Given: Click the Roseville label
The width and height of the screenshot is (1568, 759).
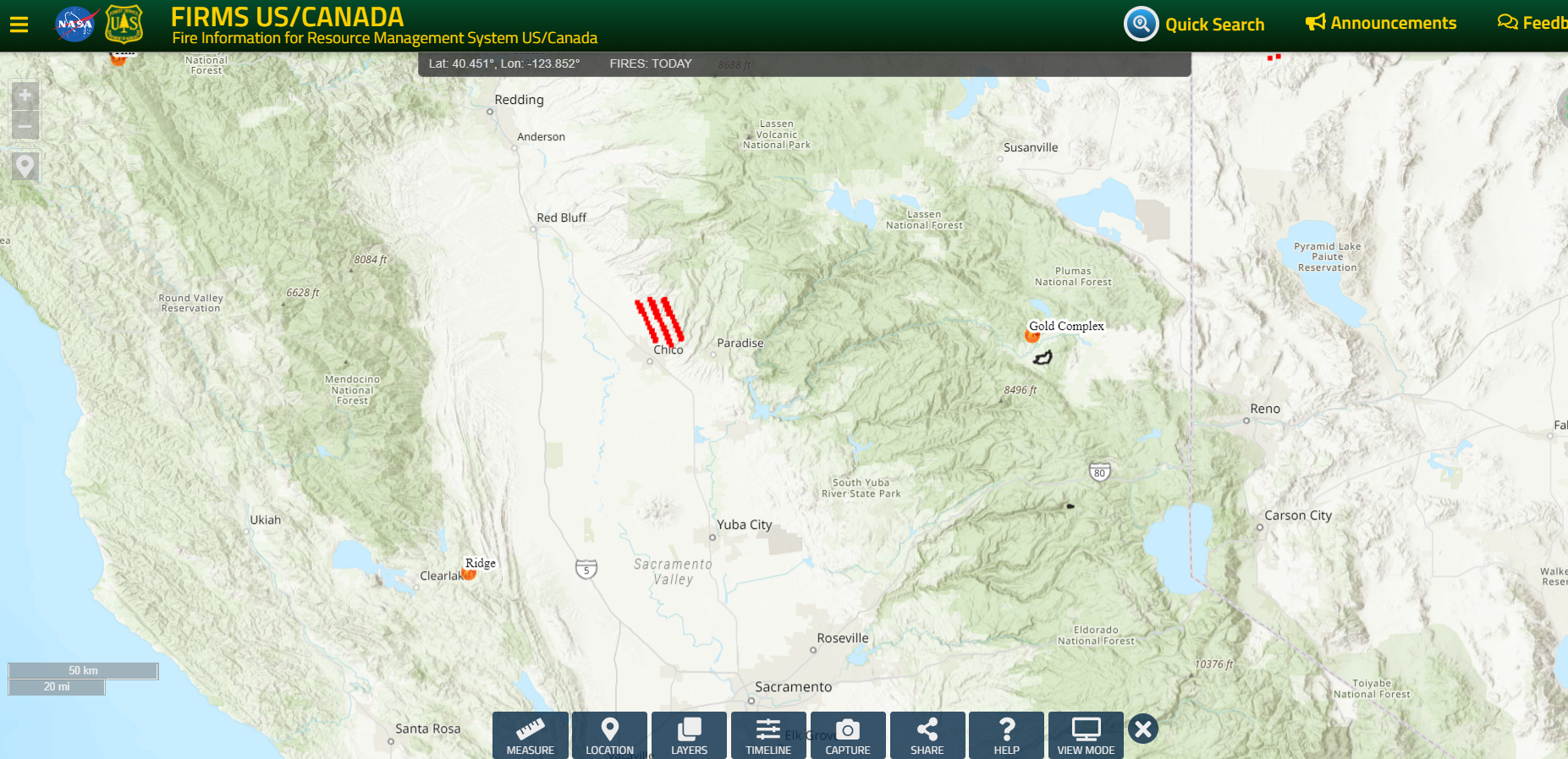Looking at the screenshot, I should tap(843, 638).
